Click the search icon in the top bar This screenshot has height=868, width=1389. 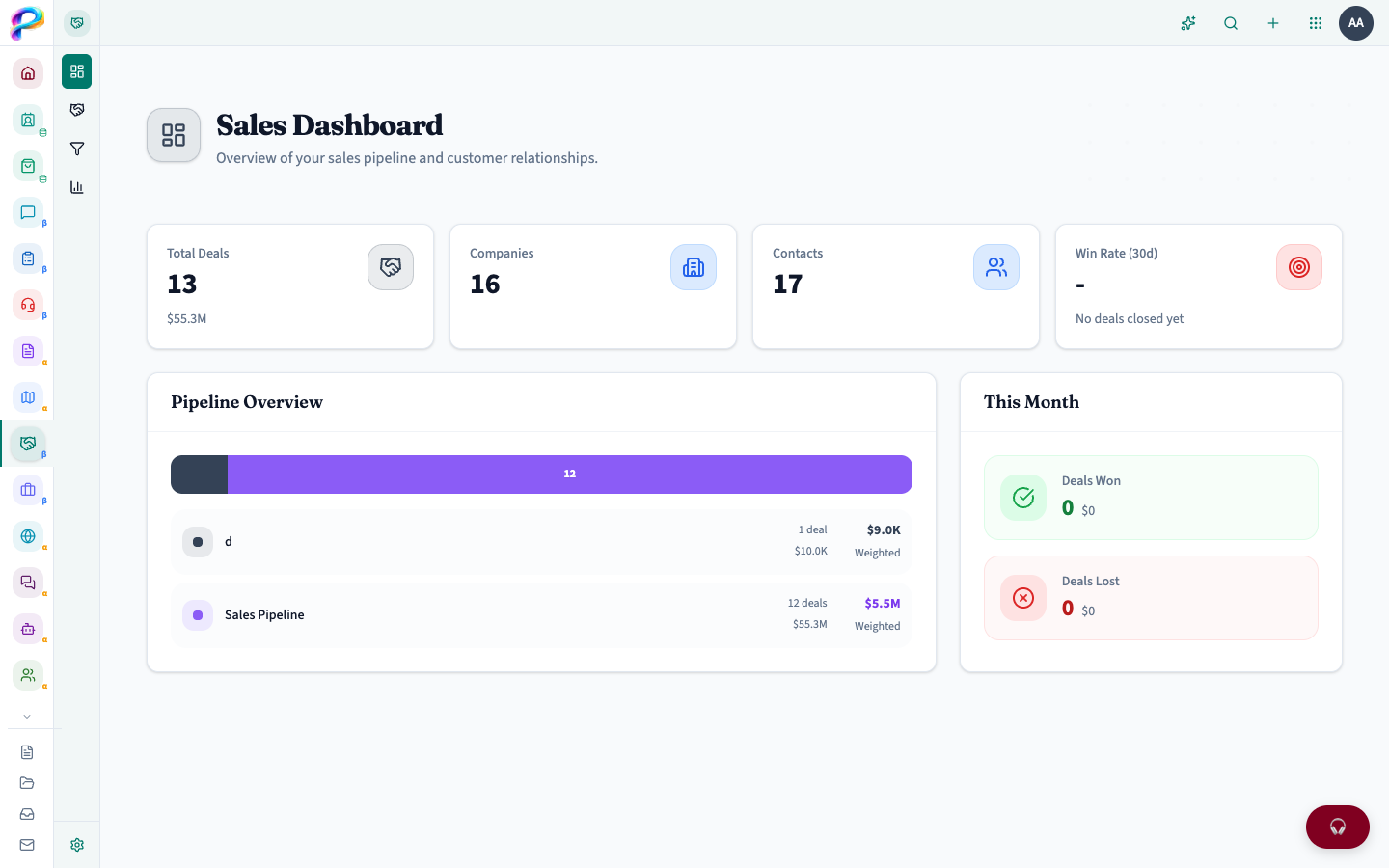pyautogui.click(x=1231, y=23)
